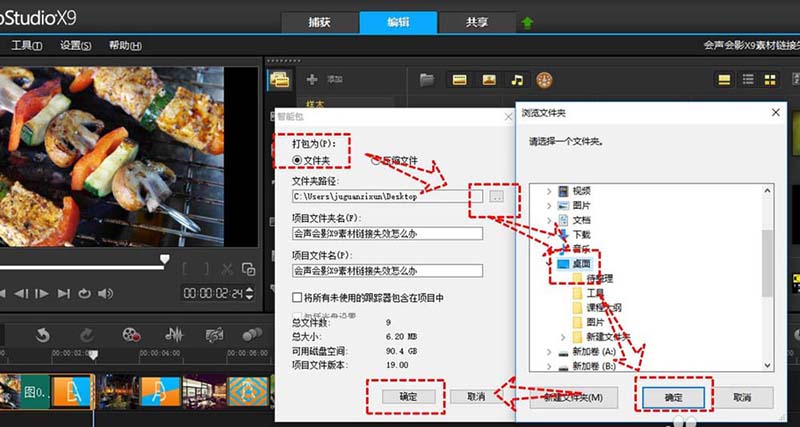The width and height of the screenshot is (800, 427).
Task: Switch library to large thumbnail strip view
Action: coord(724,80)
